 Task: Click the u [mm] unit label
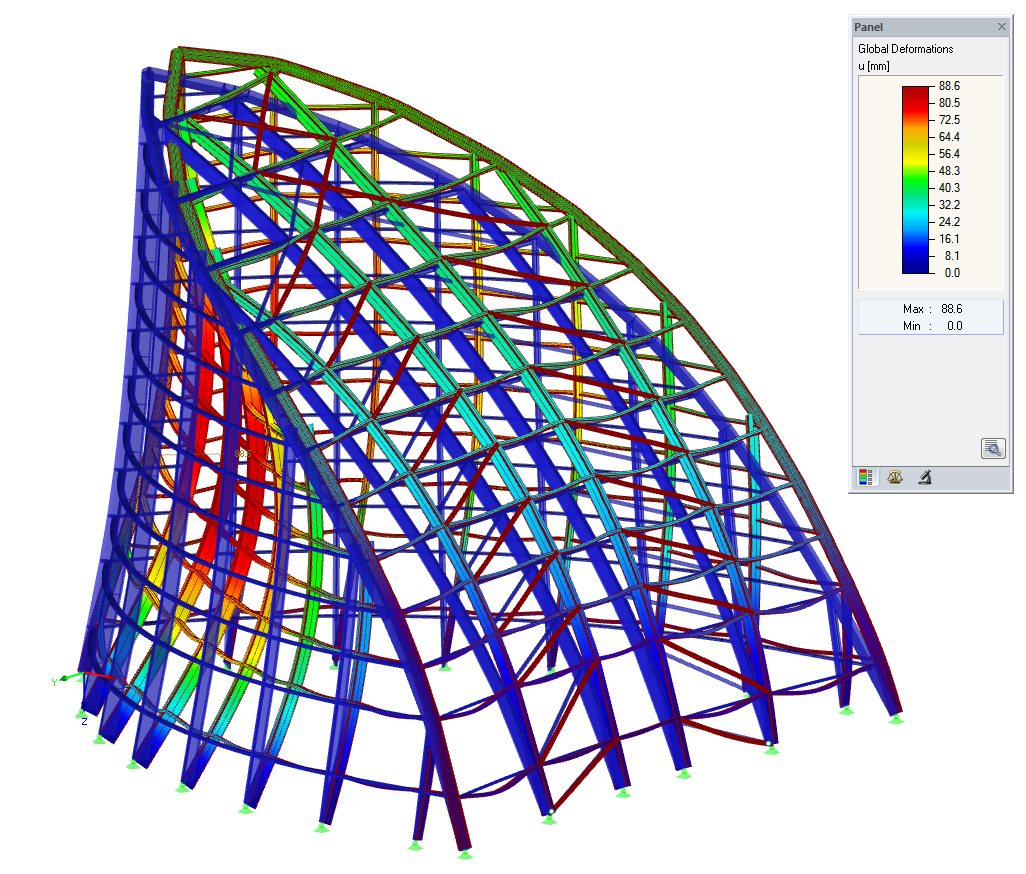874,66
